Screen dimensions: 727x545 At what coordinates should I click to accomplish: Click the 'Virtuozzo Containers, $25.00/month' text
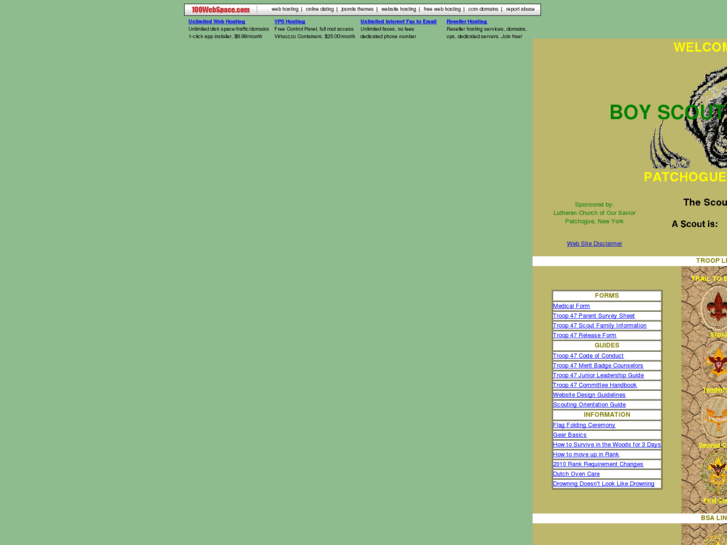(314, 36)
